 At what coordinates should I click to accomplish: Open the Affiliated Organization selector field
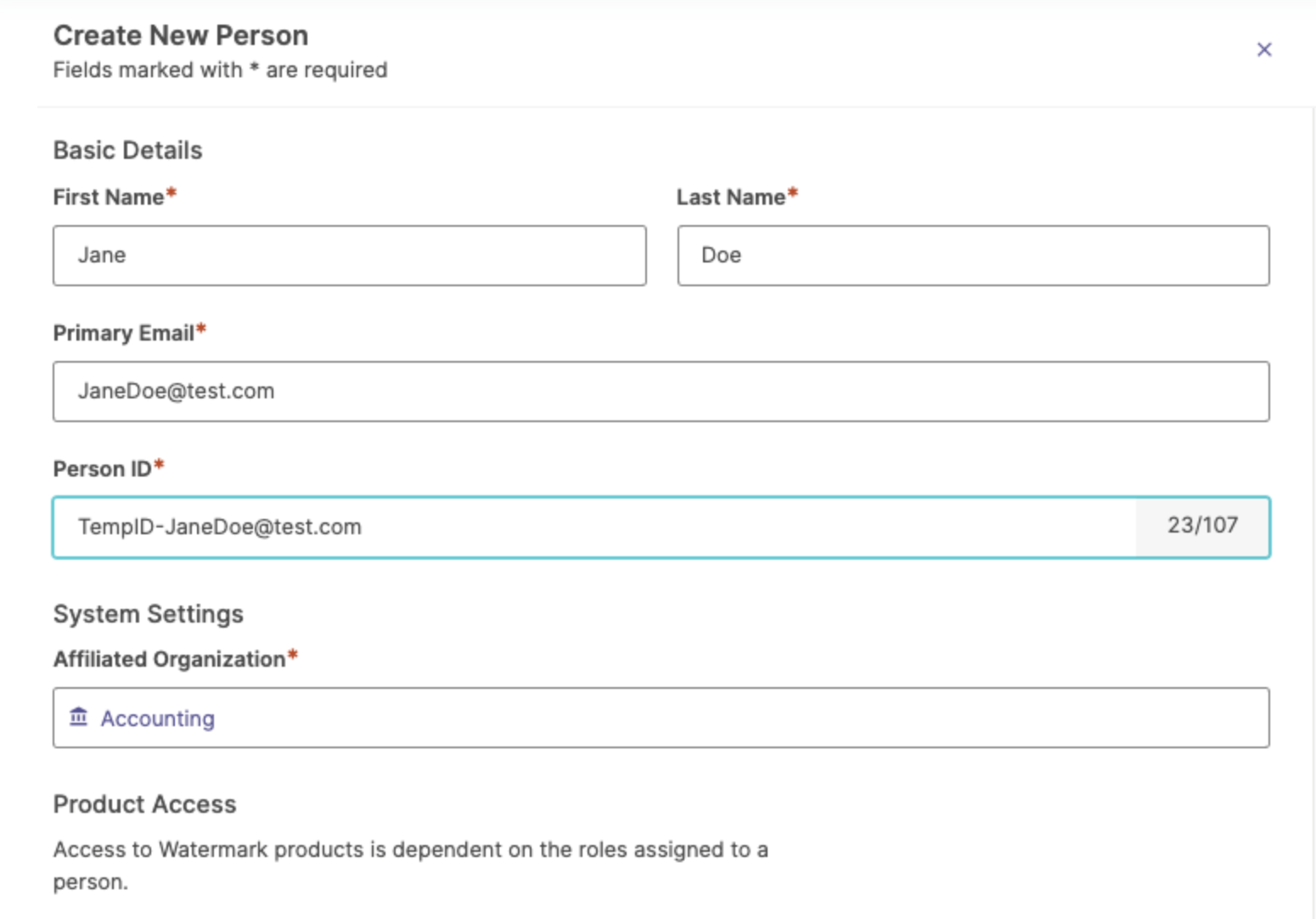pyautogui.click(x=661, y=718)
